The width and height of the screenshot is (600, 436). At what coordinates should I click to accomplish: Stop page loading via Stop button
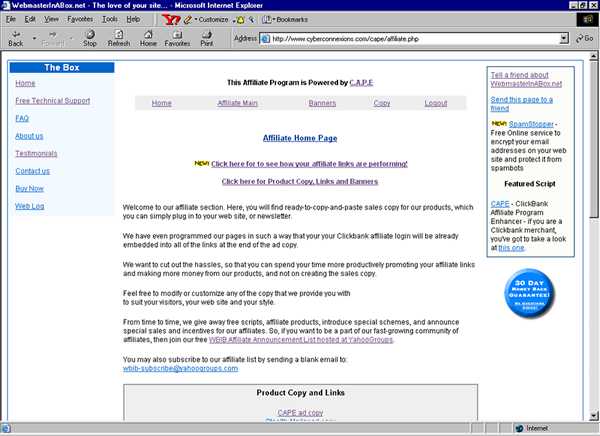point(90,38)
